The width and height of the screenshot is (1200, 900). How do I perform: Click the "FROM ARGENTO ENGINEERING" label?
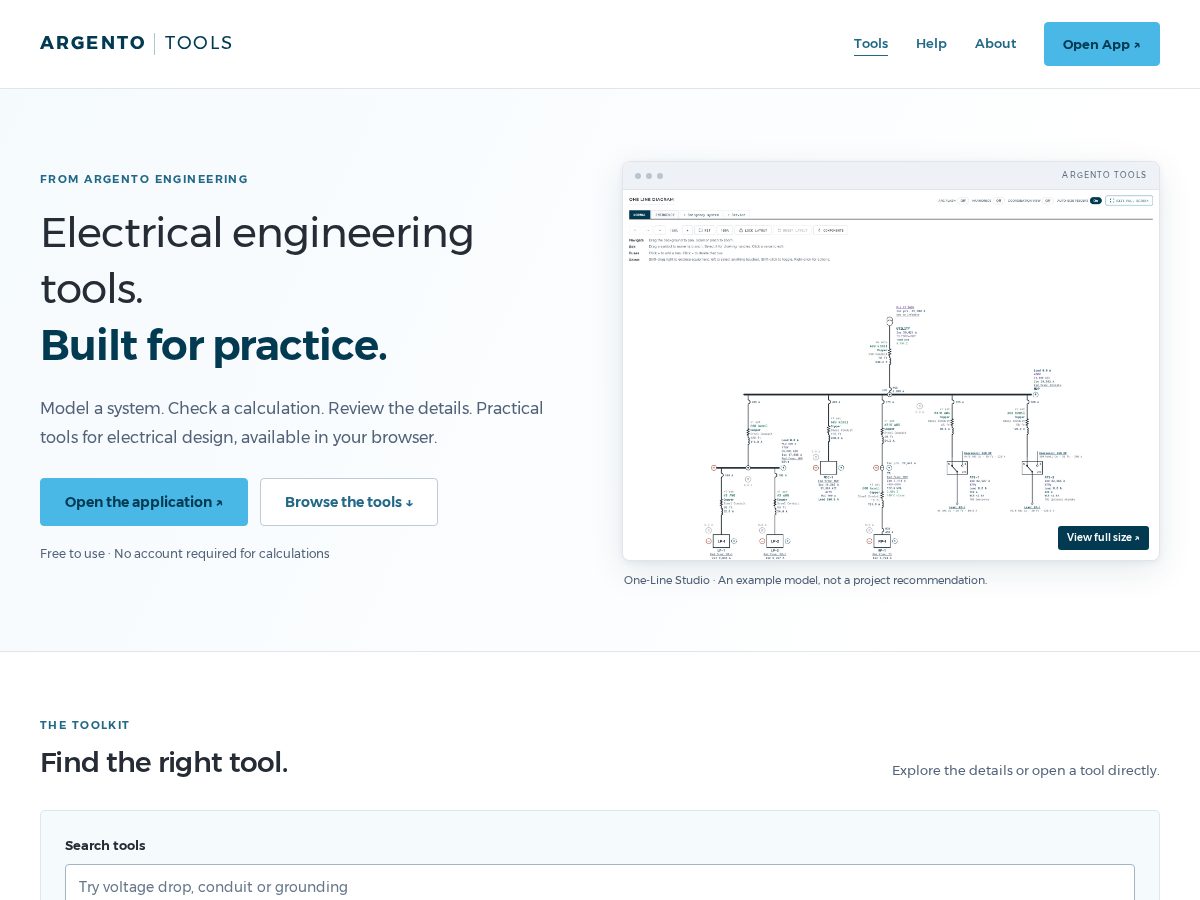[144, 179]
